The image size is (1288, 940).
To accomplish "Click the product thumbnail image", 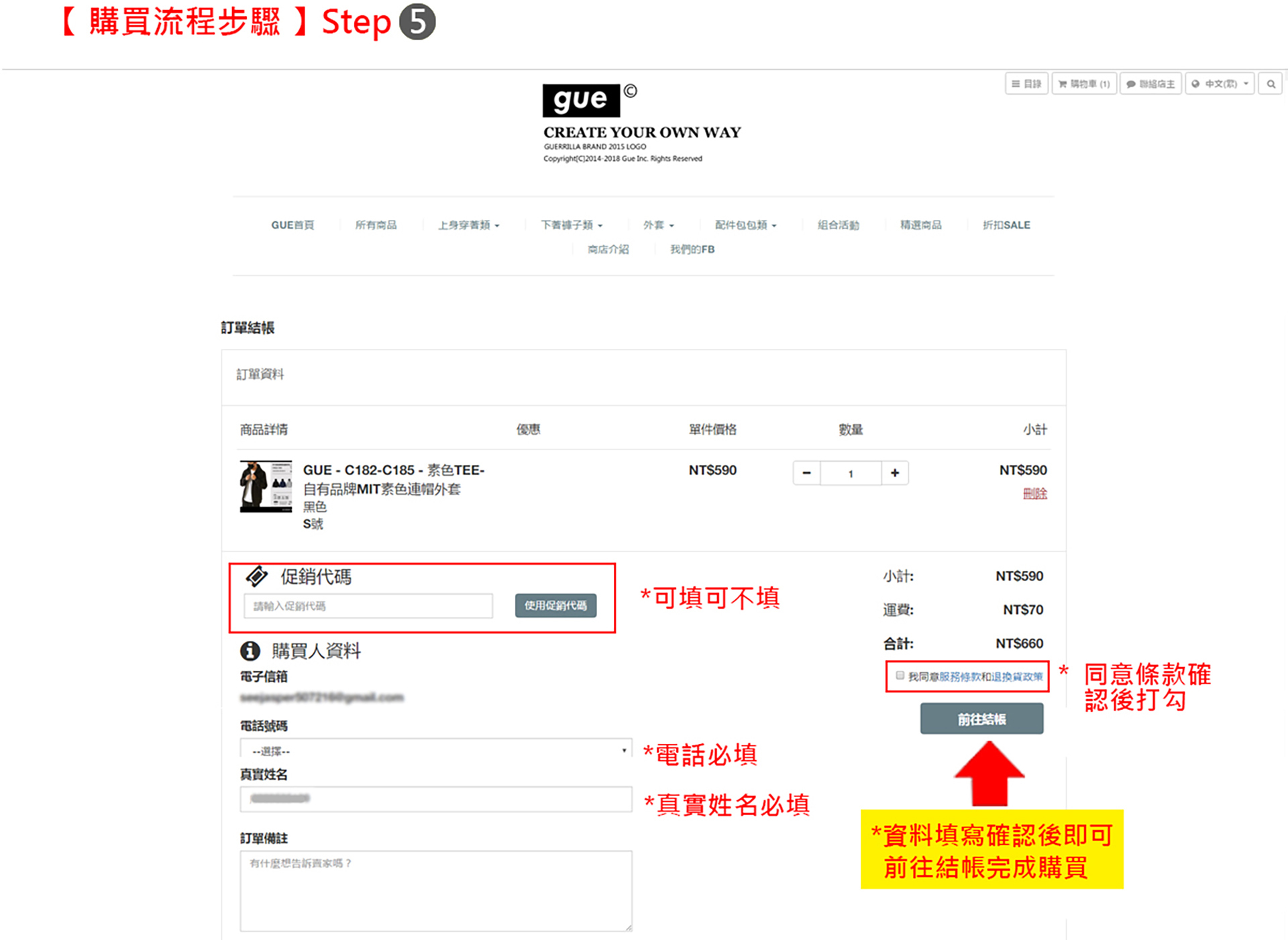I will click(266, 486).
